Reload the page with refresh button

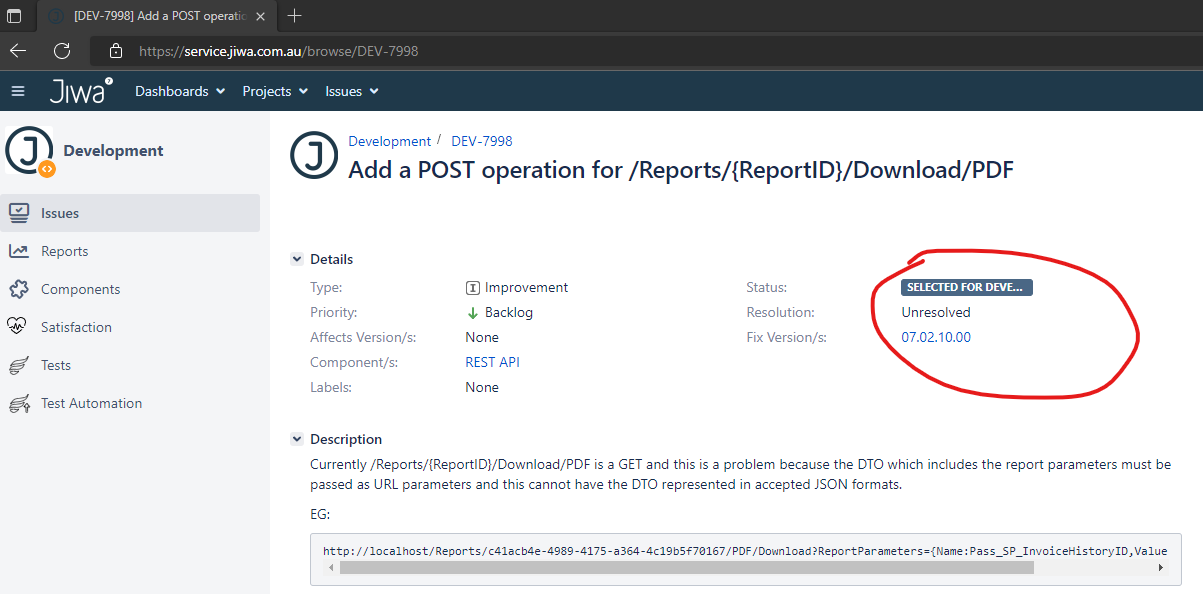tap(62, 51)
